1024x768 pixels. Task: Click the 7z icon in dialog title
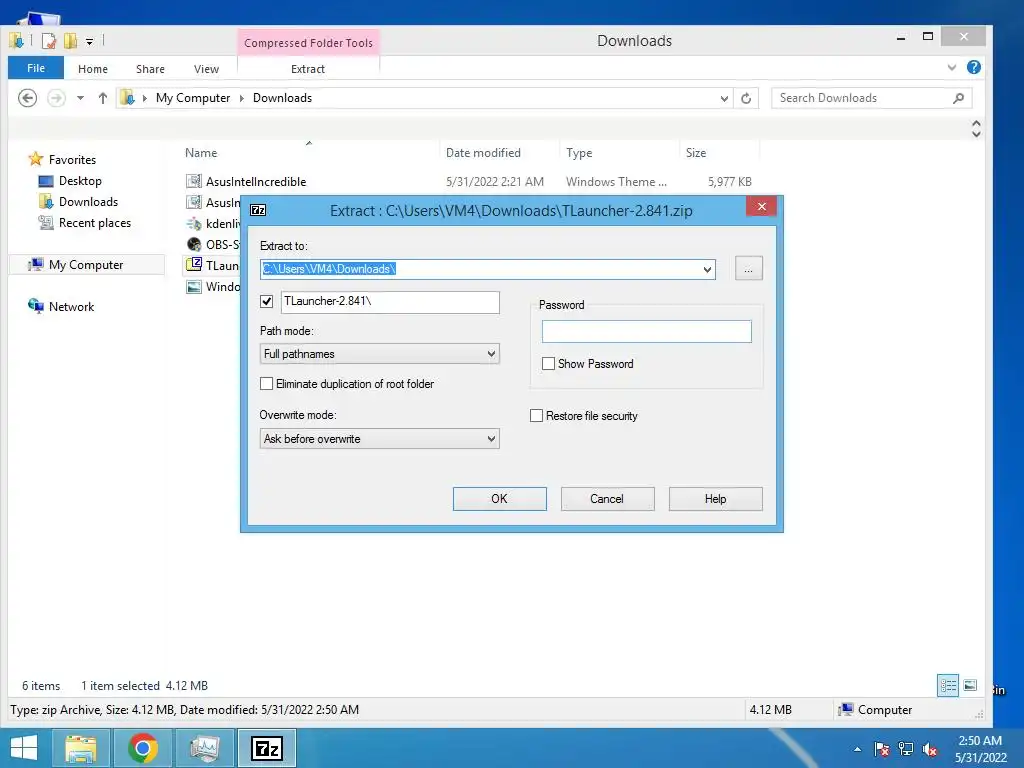pyautogui.click(x=259, y=210)
